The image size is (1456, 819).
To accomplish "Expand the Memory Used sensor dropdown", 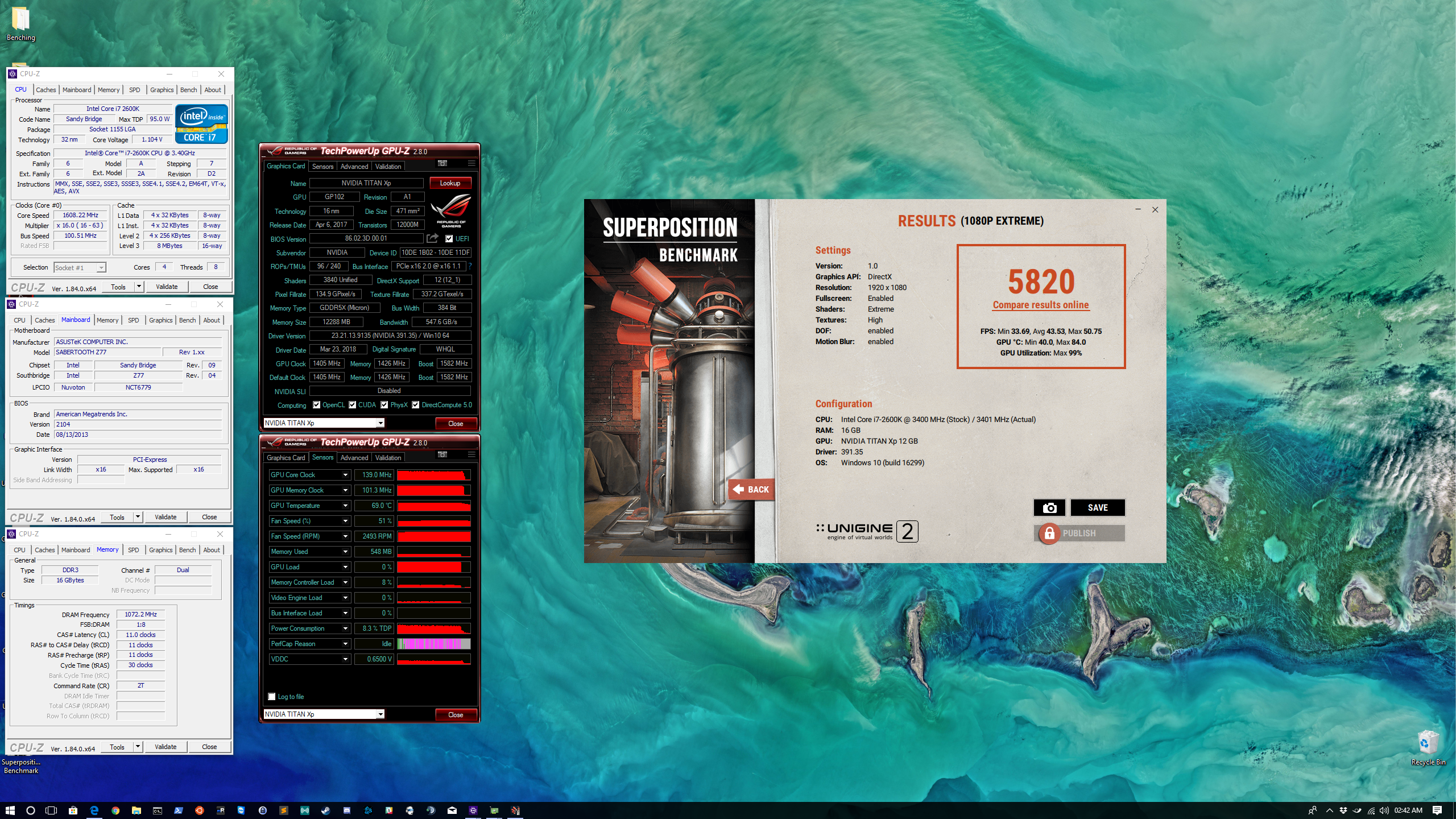I will (x=345, y=552).
